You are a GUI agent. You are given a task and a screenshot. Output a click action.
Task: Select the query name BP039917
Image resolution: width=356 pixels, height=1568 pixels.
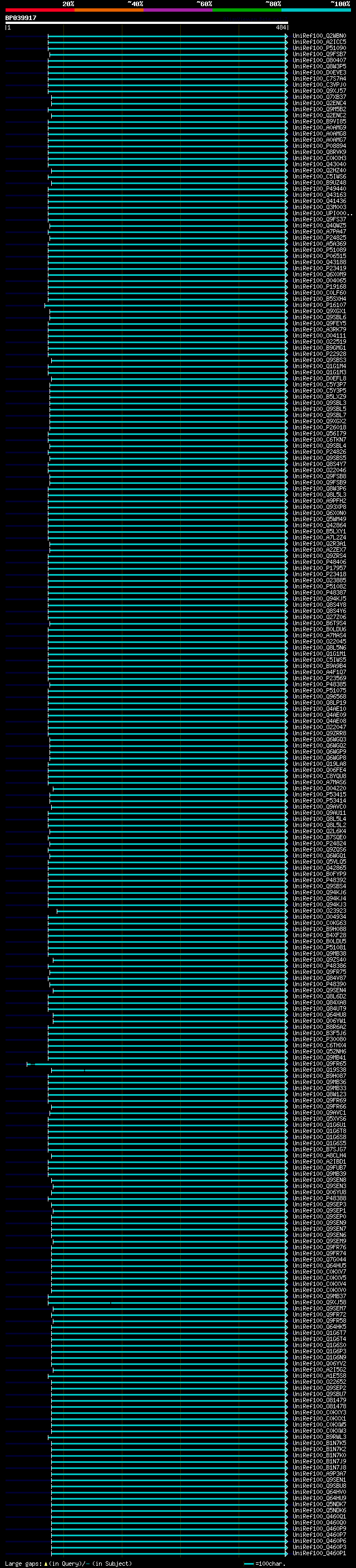coord(21,18)
